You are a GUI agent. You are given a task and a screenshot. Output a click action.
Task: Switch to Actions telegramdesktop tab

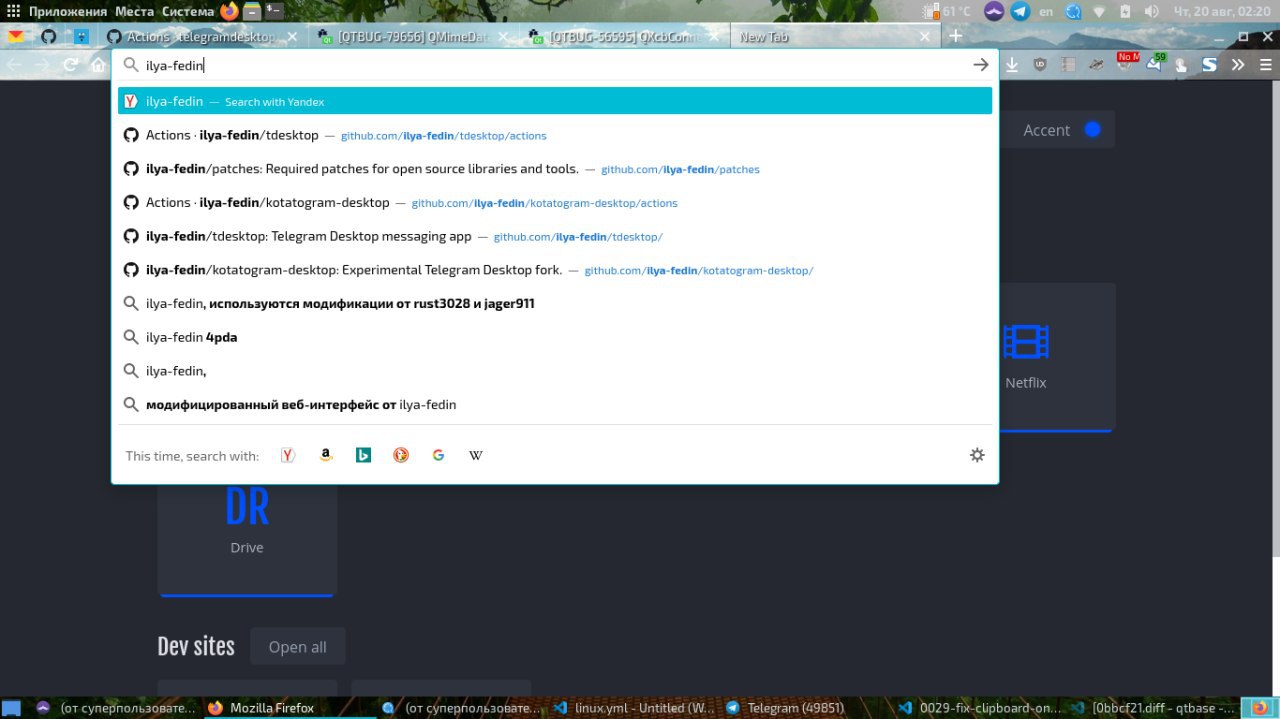pyautogui.click(x=203, y=36)
